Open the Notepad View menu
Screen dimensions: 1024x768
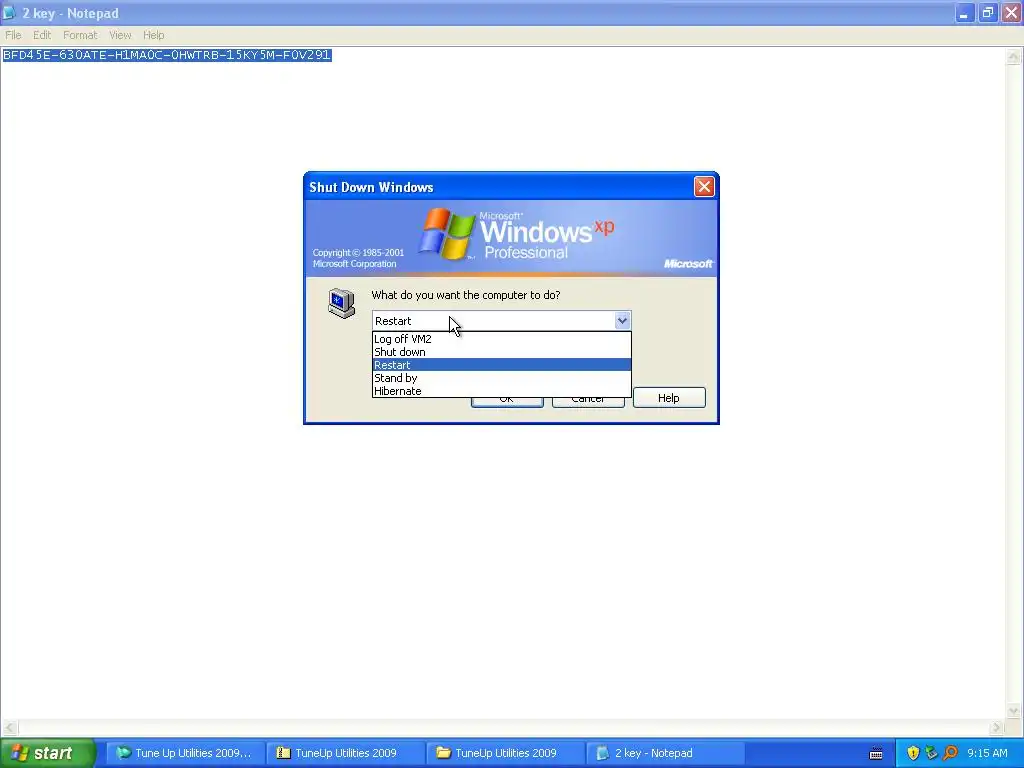pyautogui.click(x=120, y=35)
